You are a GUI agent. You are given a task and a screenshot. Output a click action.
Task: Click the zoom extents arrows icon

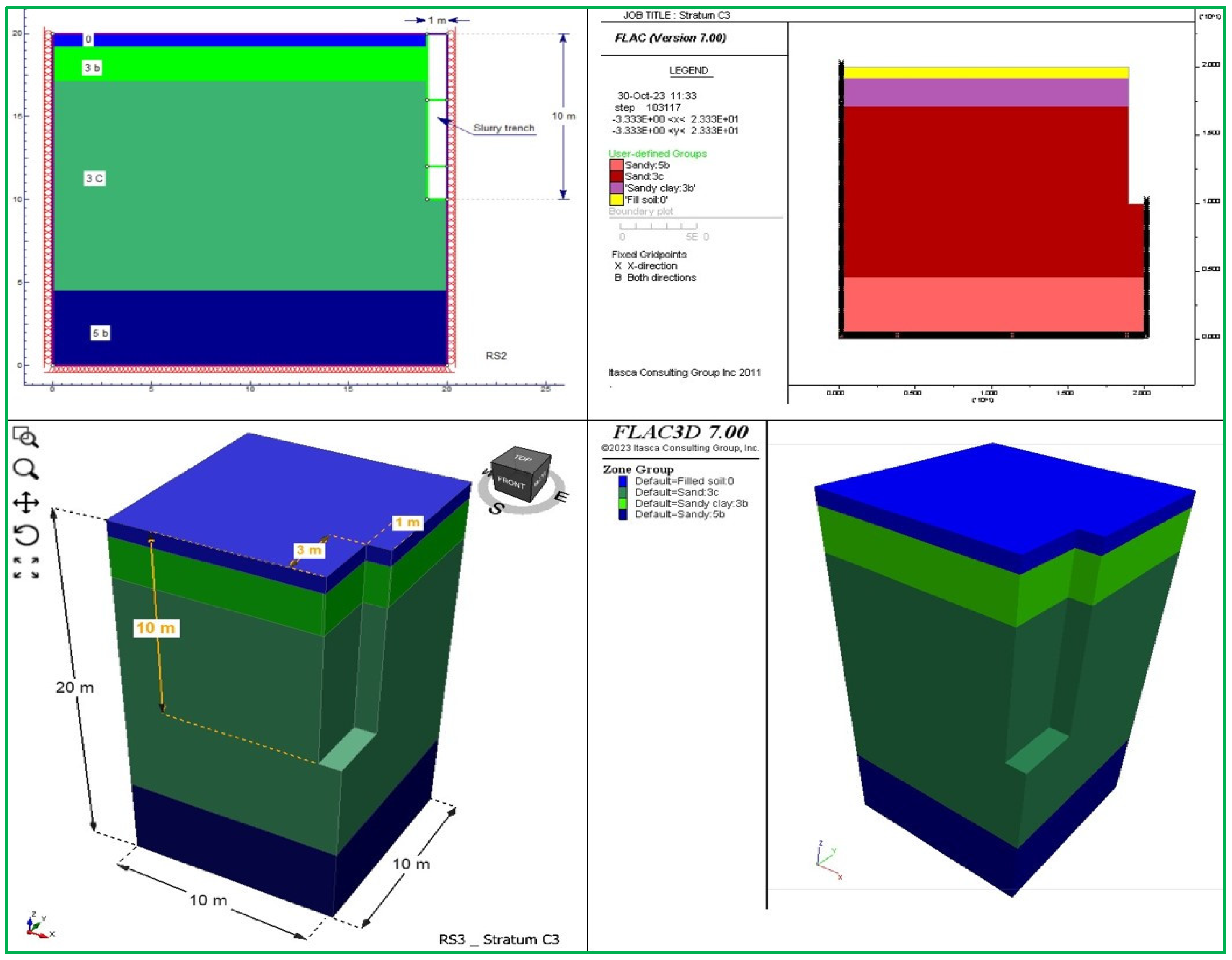[x=26, y=568]
